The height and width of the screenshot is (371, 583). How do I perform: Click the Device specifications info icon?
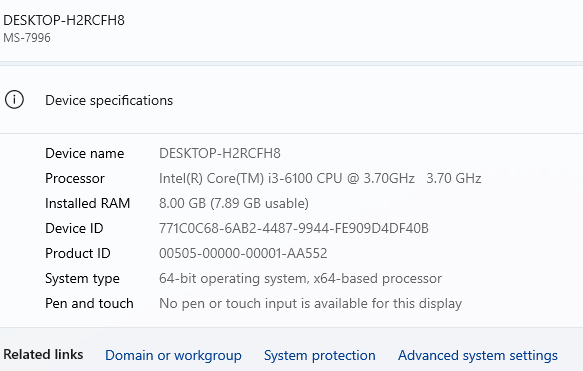(14, 100)
